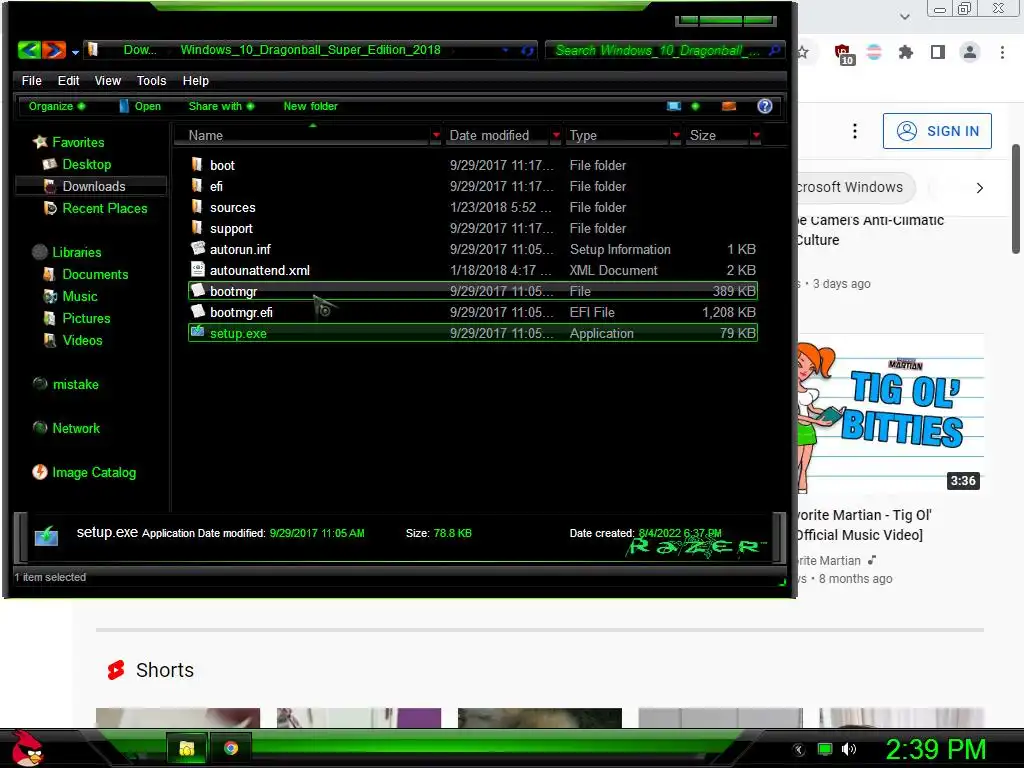Expand the Organize dropdown
Viewport: 1024px width, 768px height.
coord(57,106)
